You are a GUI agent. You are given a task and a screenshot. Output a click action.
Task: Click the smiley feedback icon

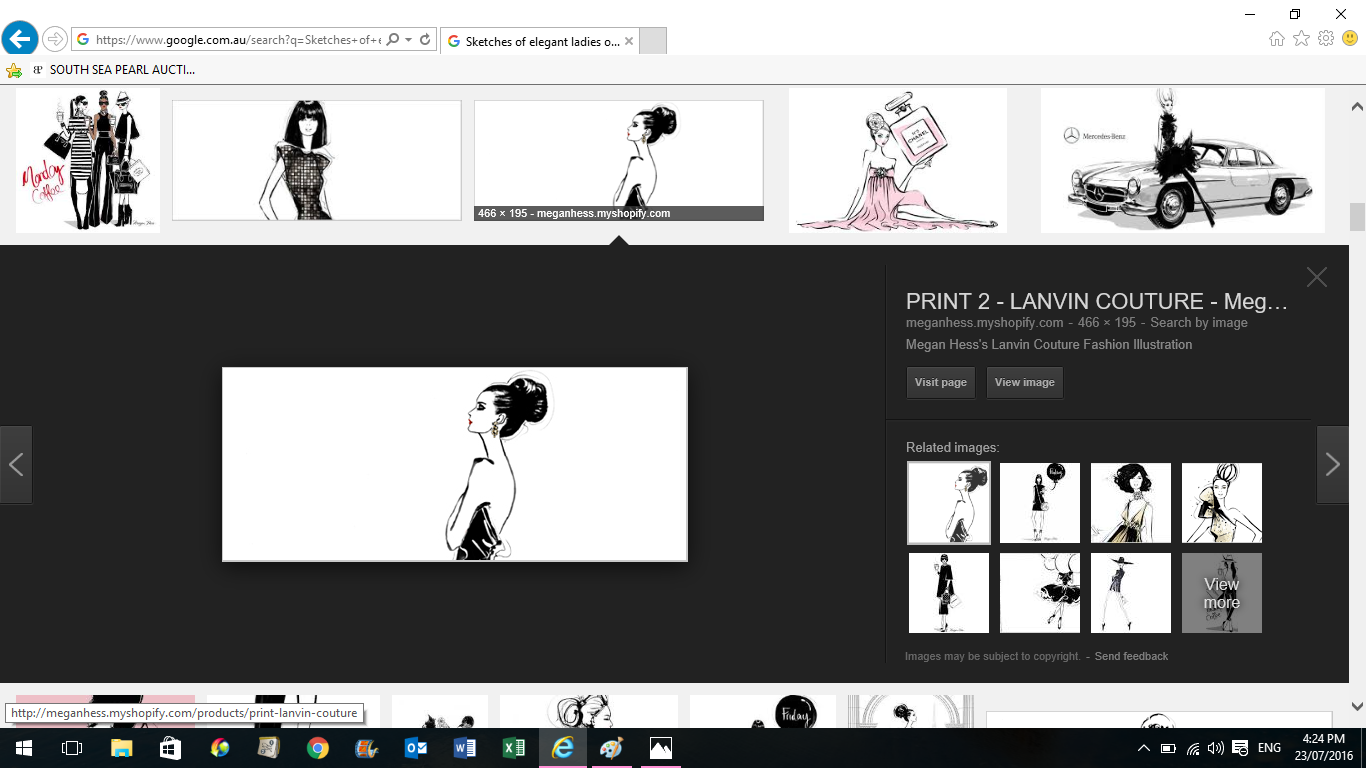(1350, 39)
